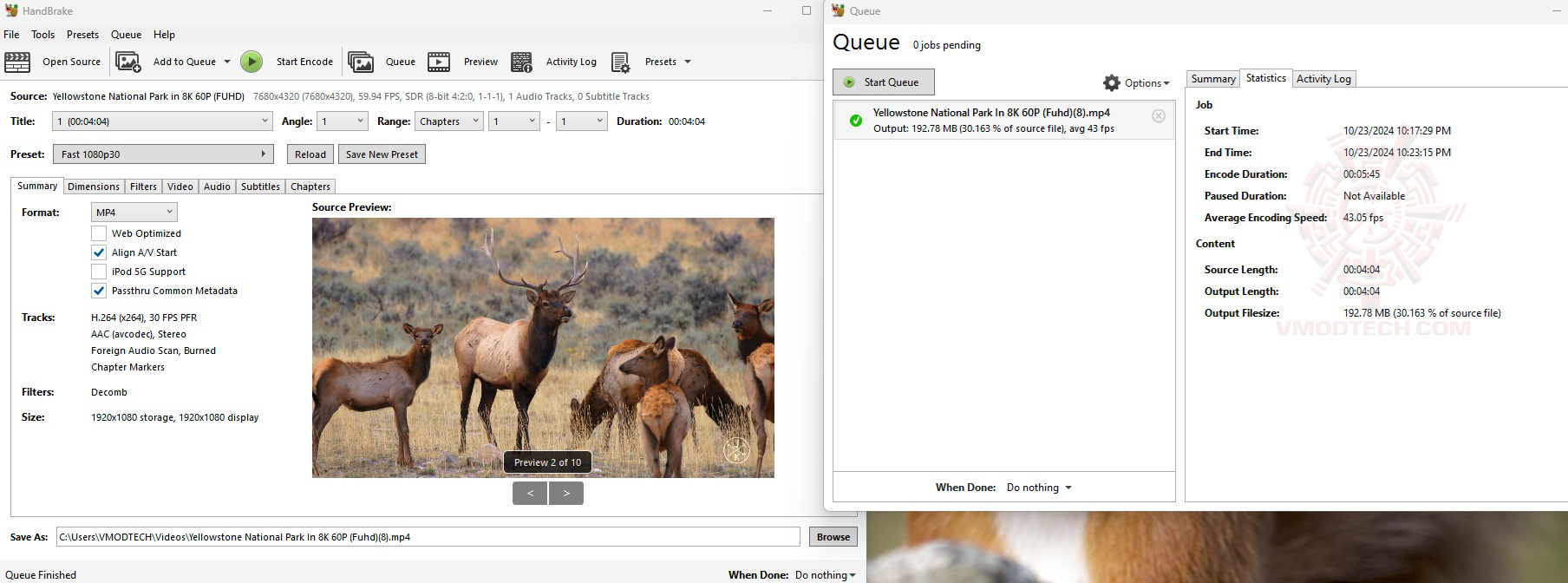Switch to the Dimensions tab
Image resolution: width=1568 pixels, height=583 pixels.
[x=94, y=187]
